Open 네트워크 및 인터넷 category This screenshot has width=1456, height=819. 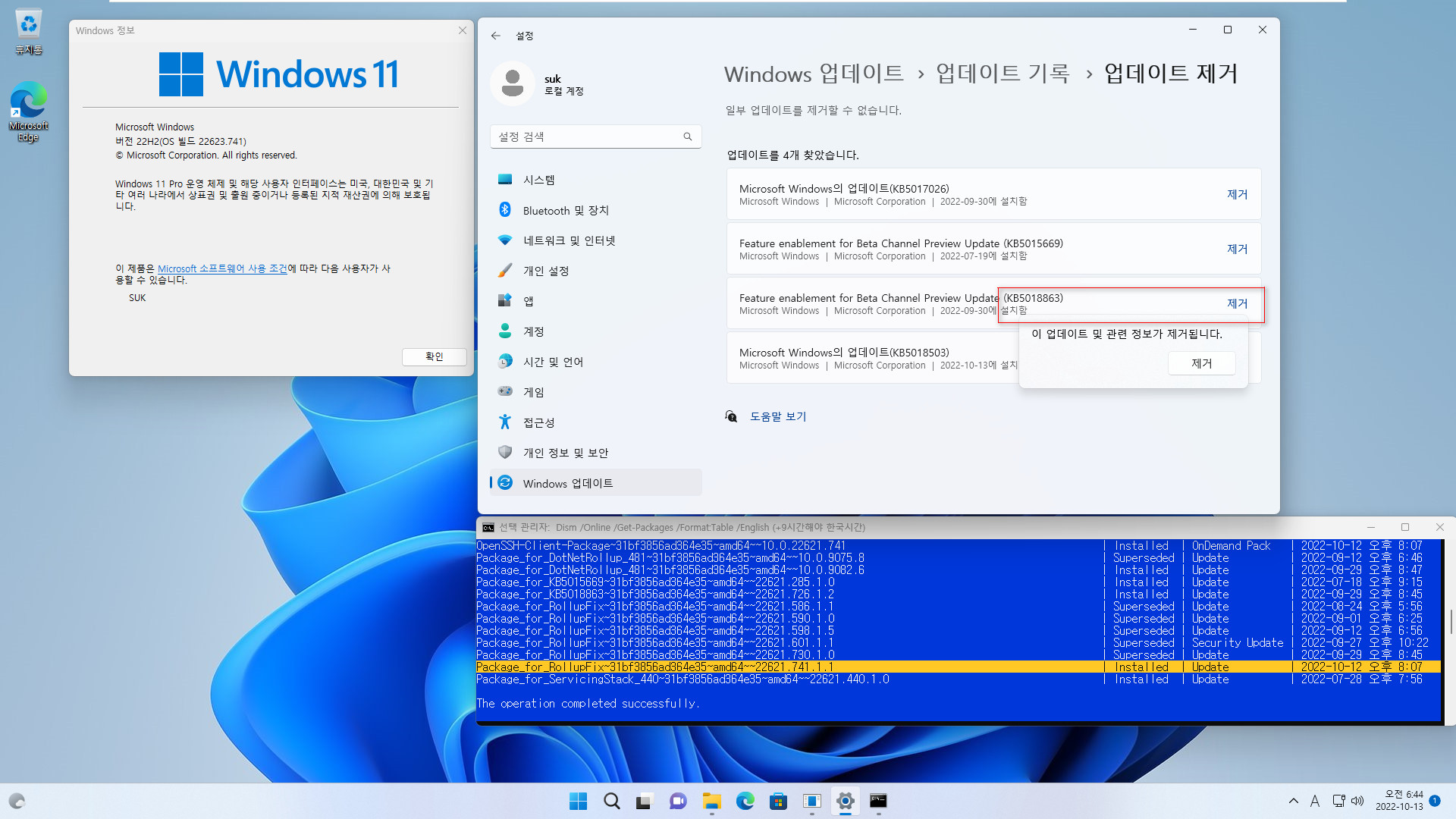(x=596, y=240)
